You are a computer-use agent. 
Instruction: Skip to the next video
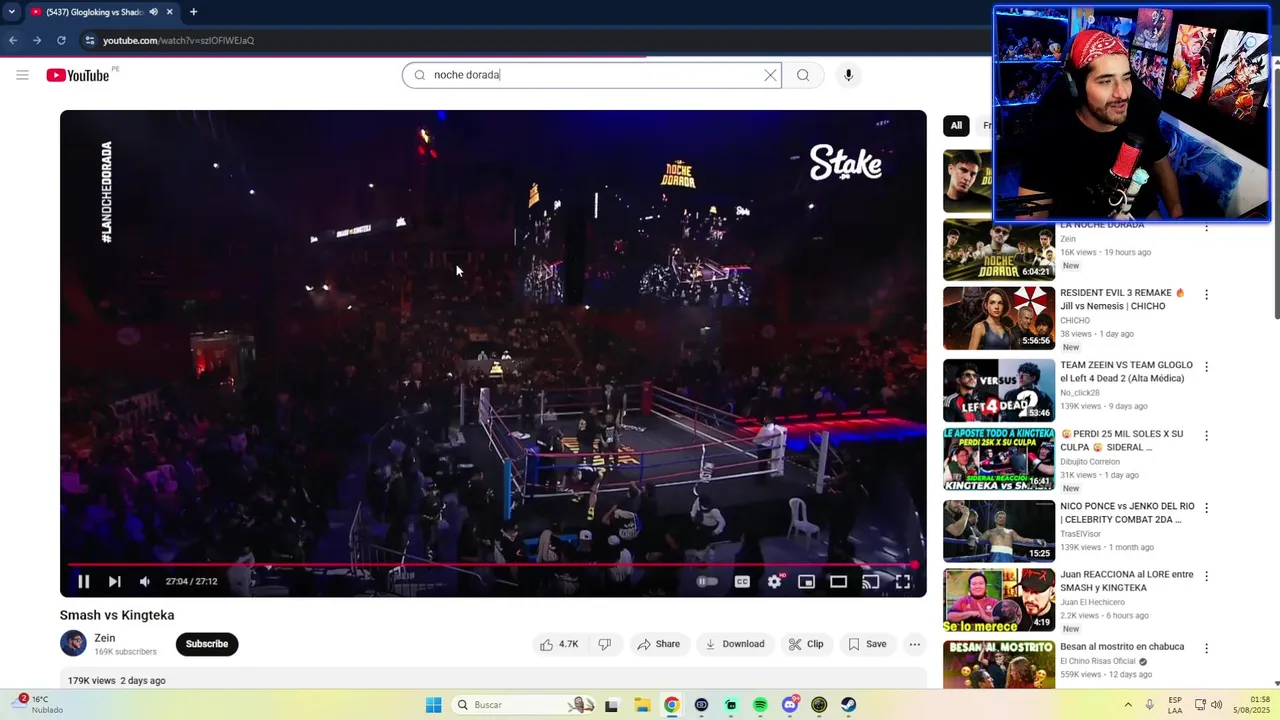tap(115, 582)
